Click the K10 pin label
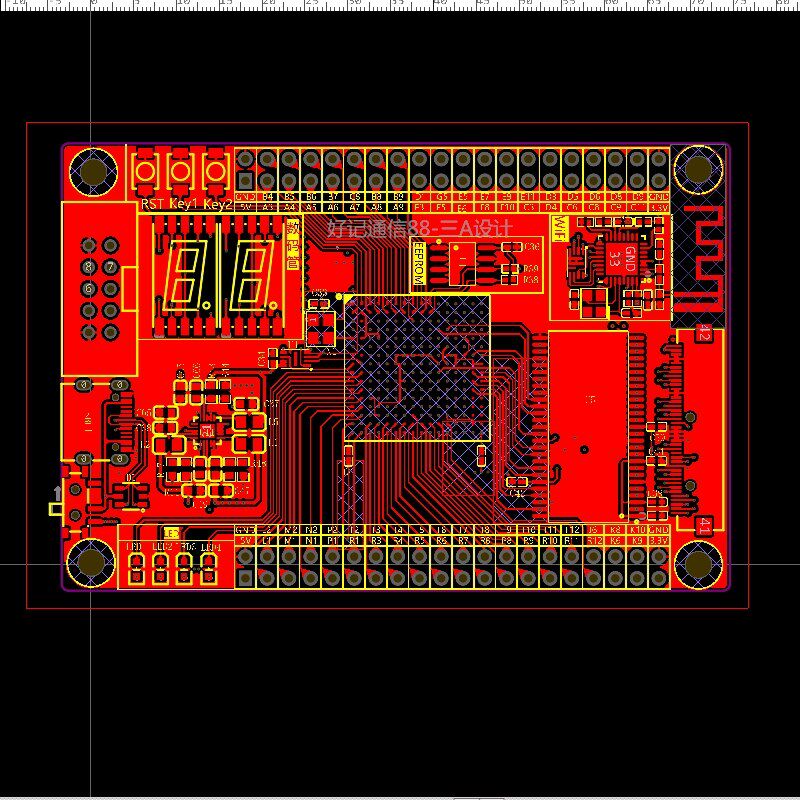This screenshot has width=800, height=800. pos(637,530)
